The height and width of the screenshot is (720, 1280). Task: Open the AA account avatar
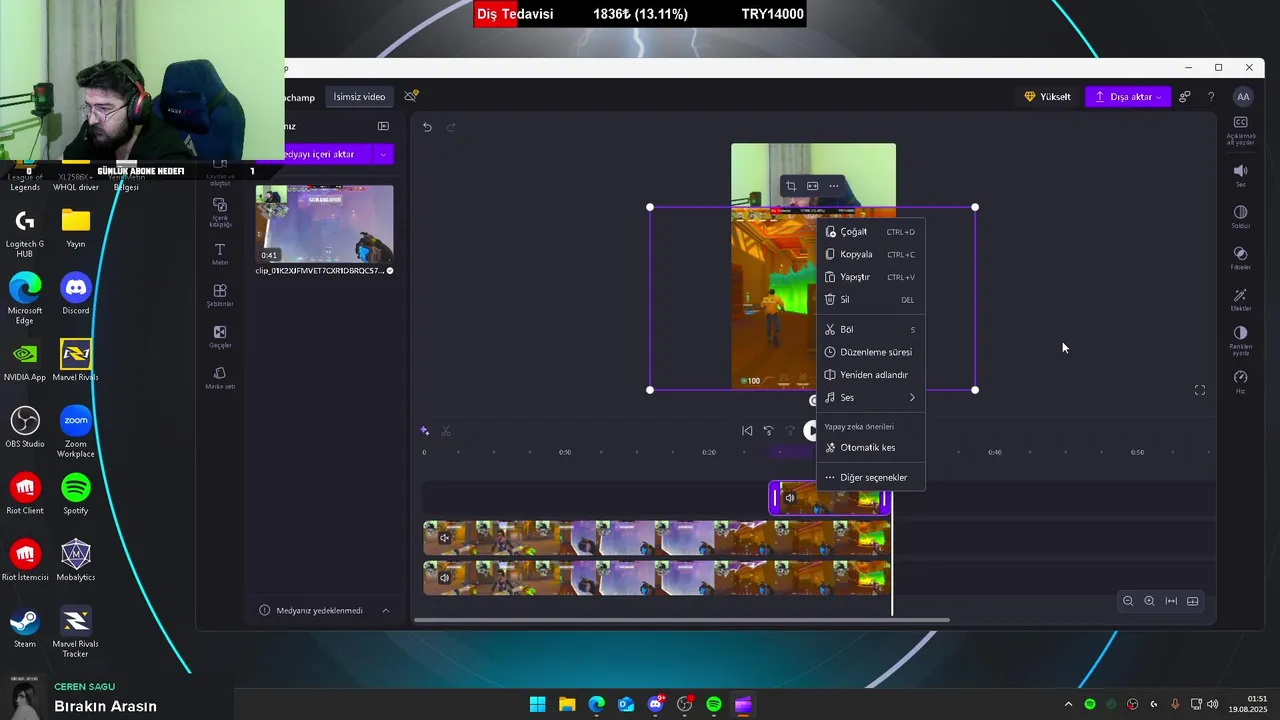(1243, 97)
